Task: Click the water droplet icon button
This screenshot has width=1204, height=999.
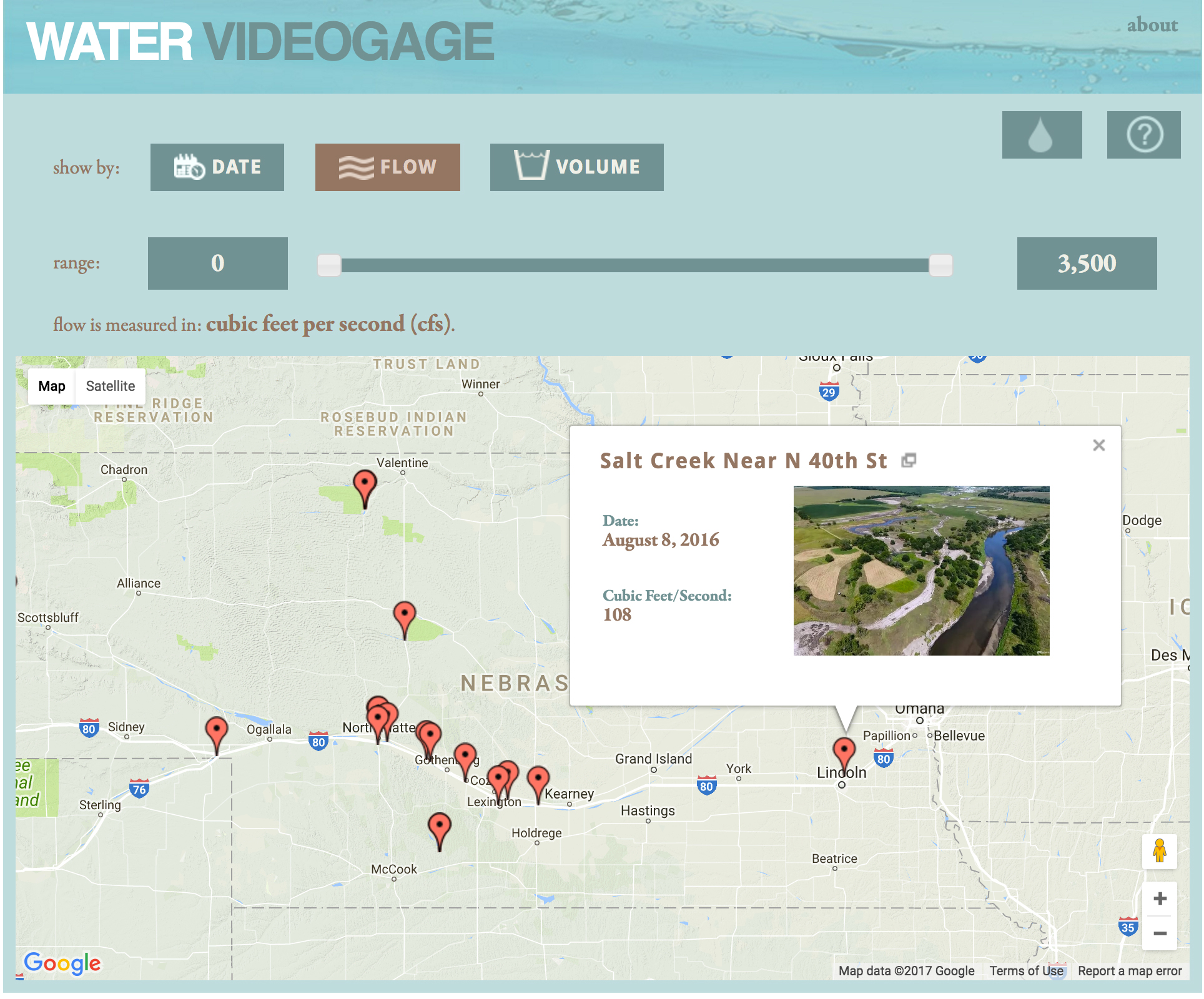Action: [1042, 135]
